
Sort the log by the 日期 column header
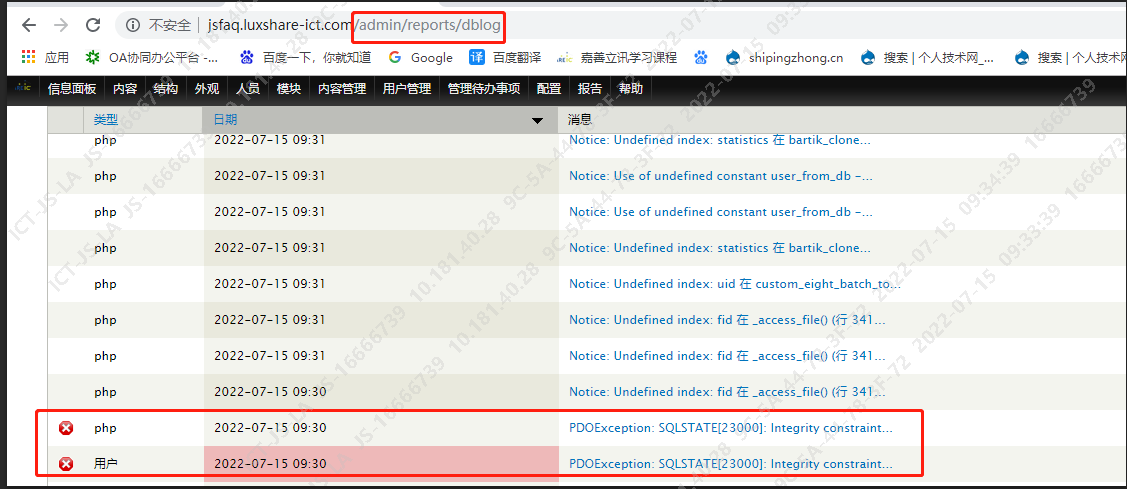coord(226,120)
